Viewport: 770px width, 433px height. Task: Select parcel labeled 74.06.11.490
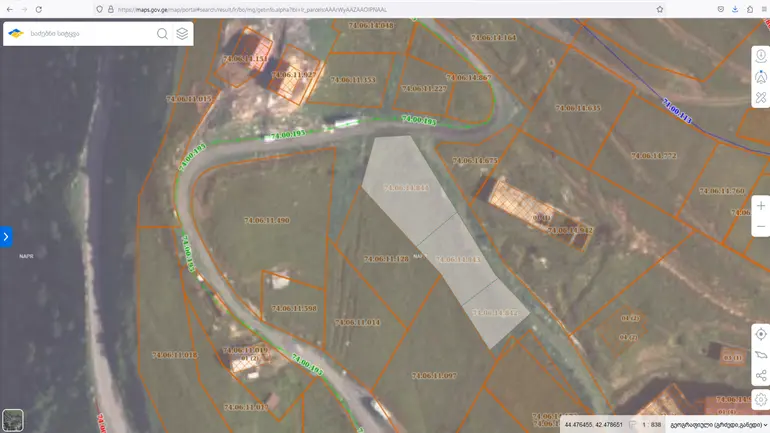[267, 220]
